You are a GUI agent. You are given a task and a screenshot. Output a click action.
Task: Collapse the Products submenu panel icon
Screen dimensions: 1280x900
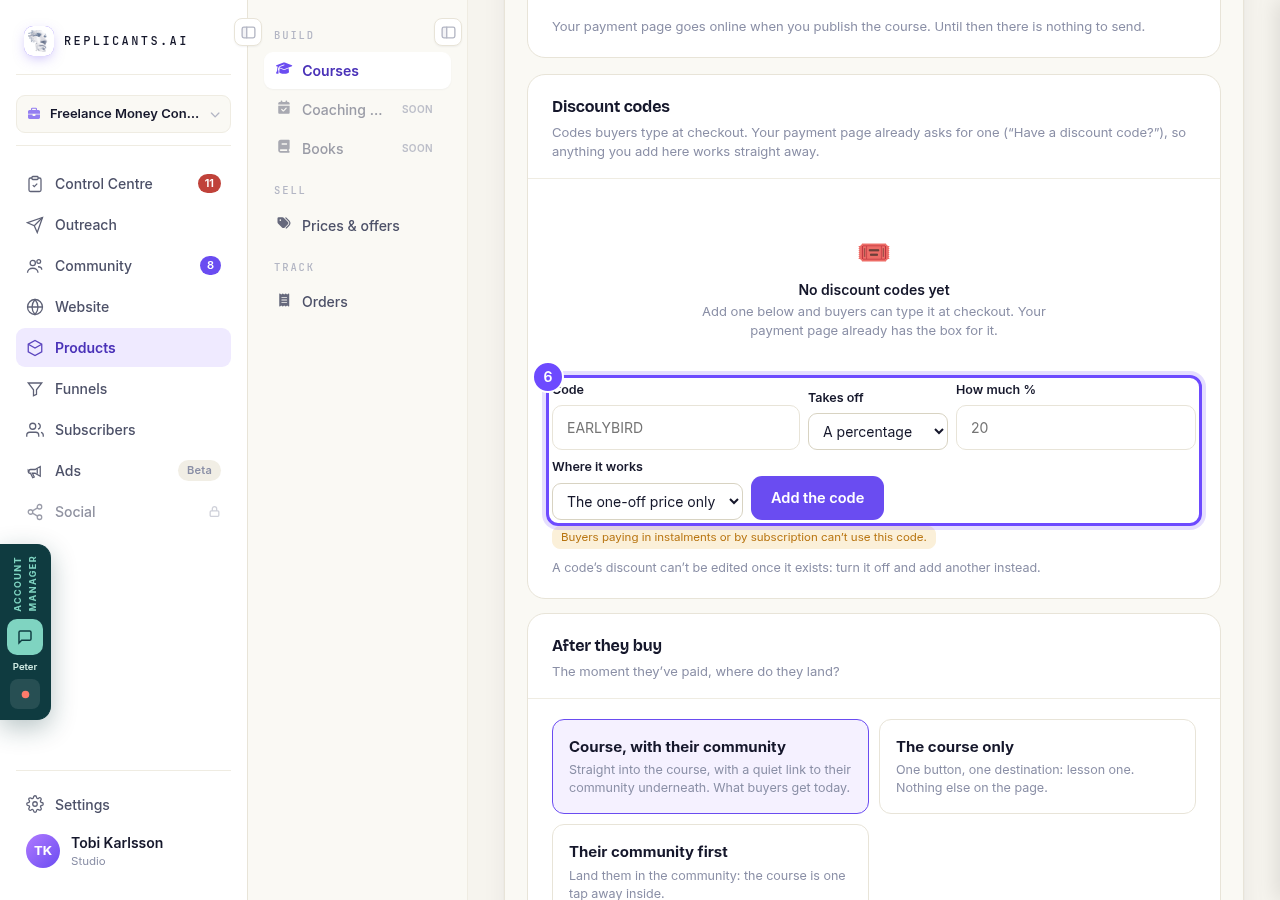tap(448, 32)
